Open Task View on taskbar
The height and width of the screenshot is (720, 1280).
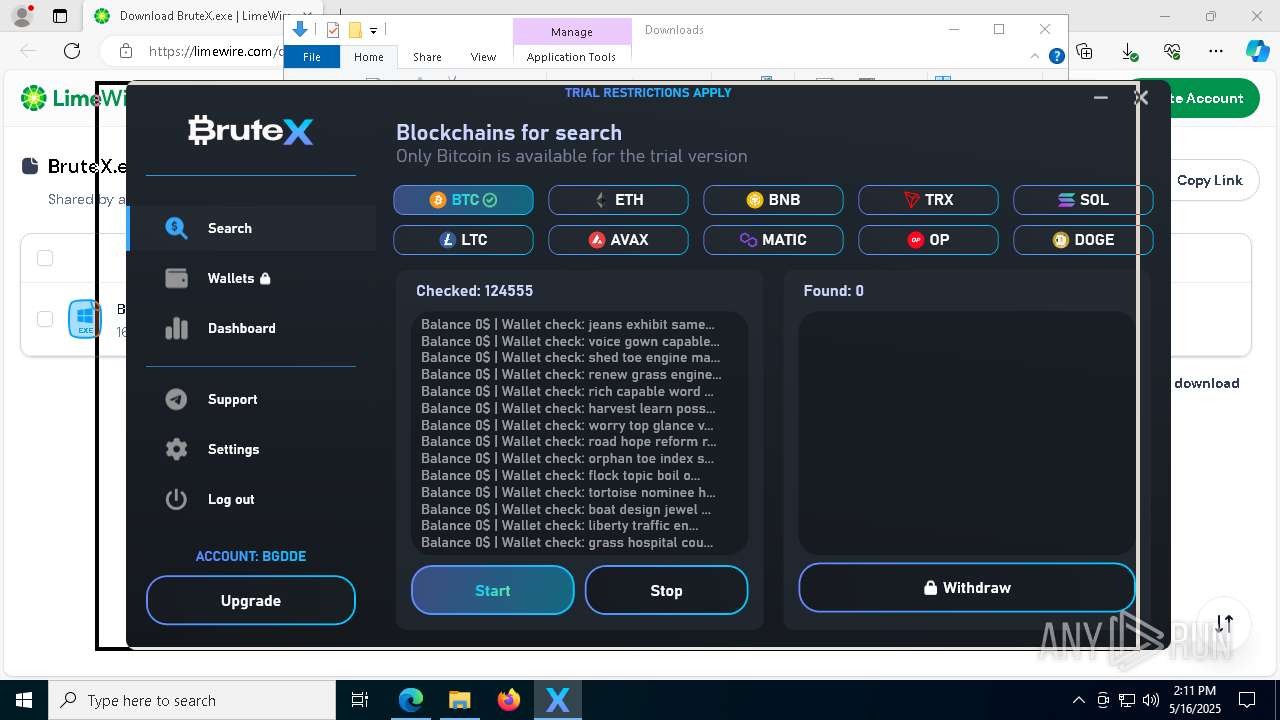click(x=360, y=700)
